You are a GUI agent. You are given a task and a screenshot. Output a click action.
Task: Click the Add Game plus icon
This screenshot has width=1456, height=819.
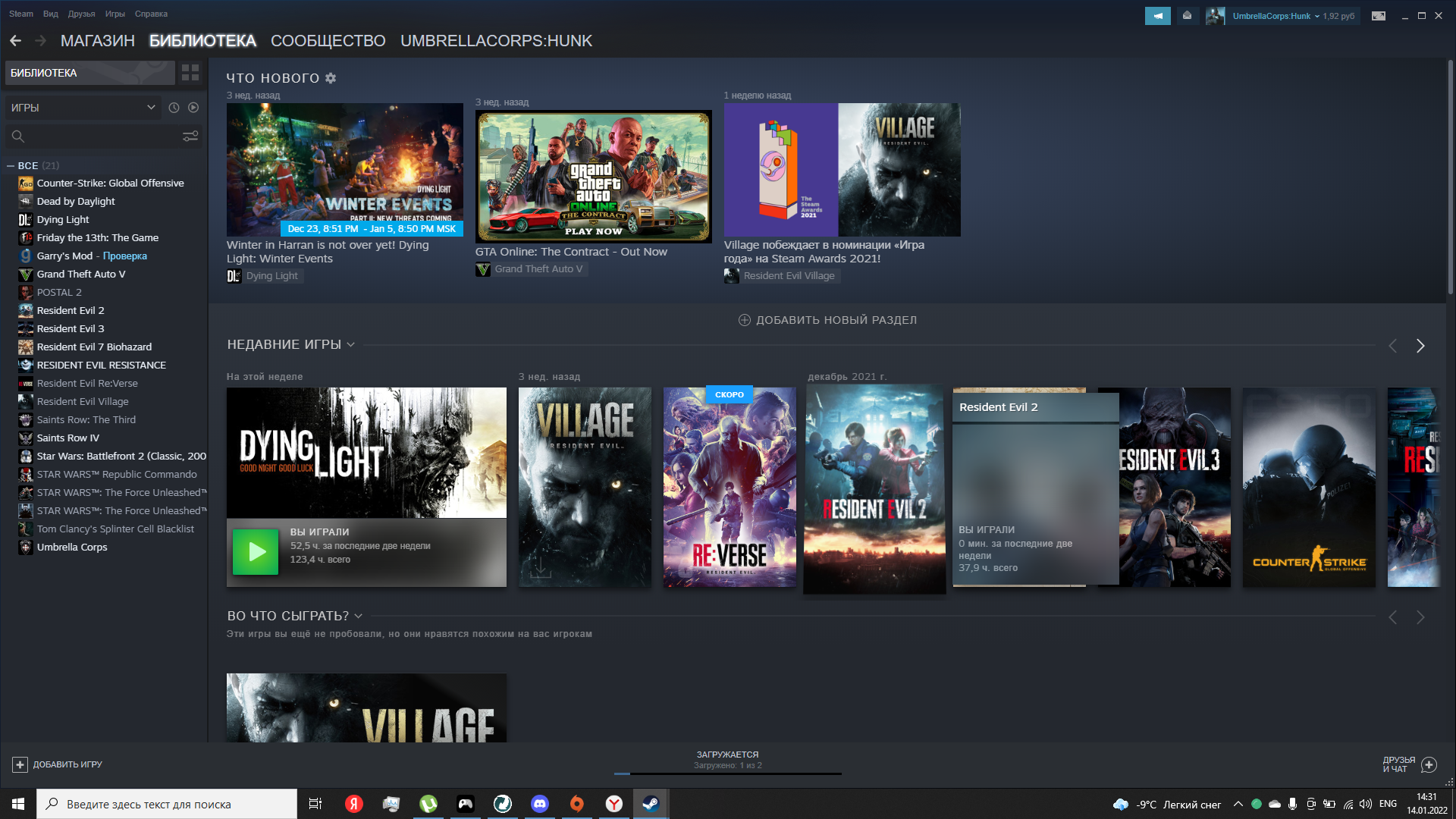coord(20,764)
